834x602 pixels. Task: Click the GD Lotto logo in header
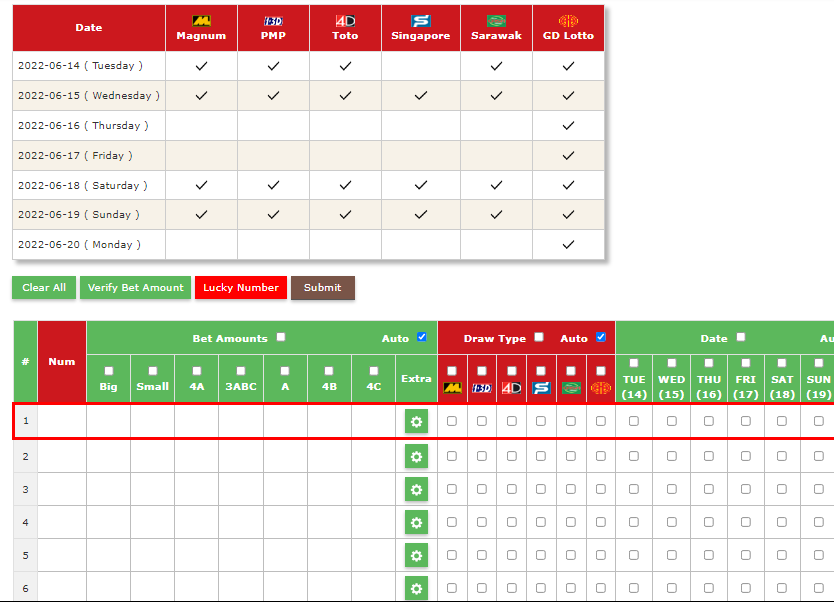[x=568, y=21]
